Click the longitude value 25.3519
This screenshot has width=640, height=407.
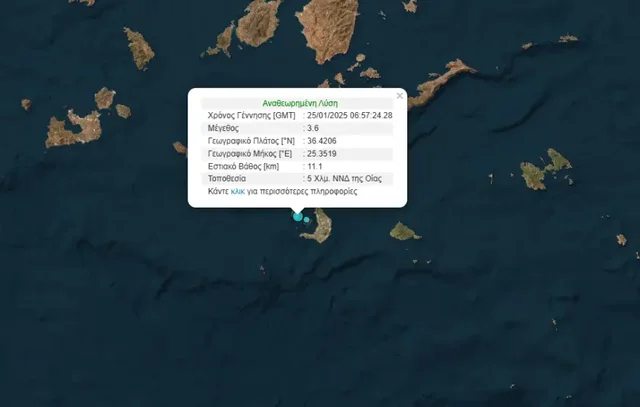(322, 153)
